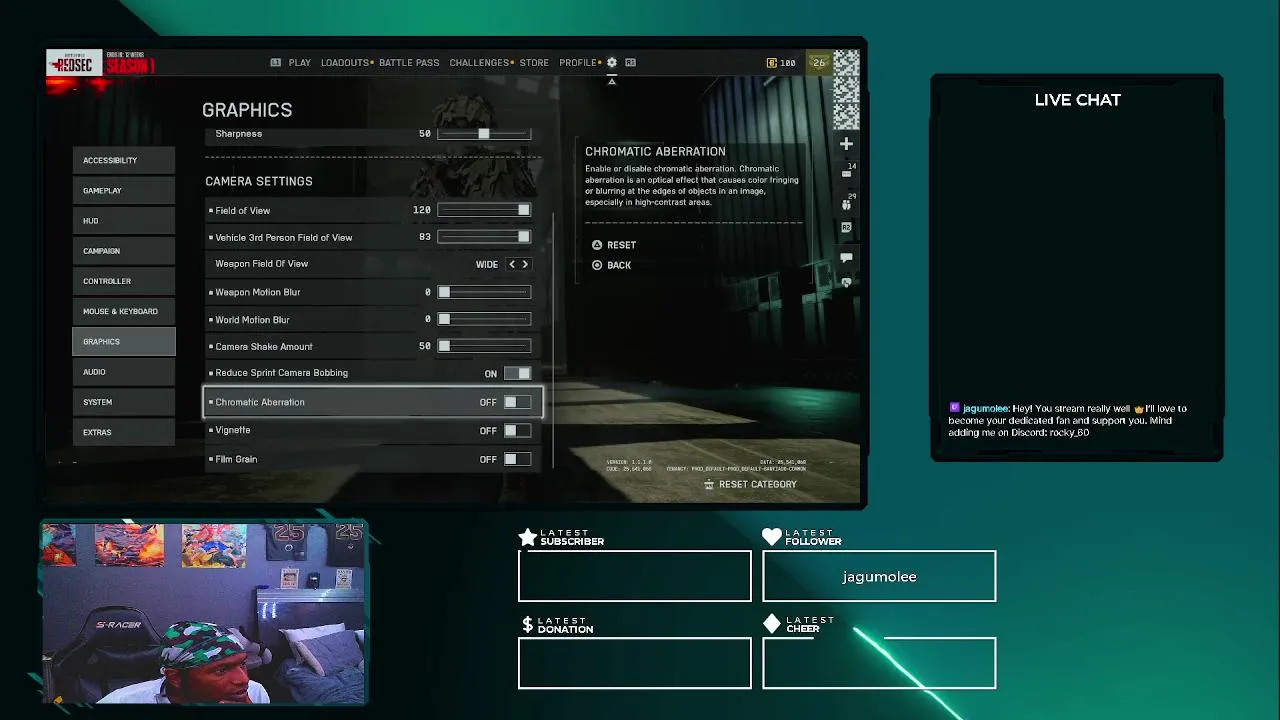Click the Camera Settings section heading

[259, 181]
